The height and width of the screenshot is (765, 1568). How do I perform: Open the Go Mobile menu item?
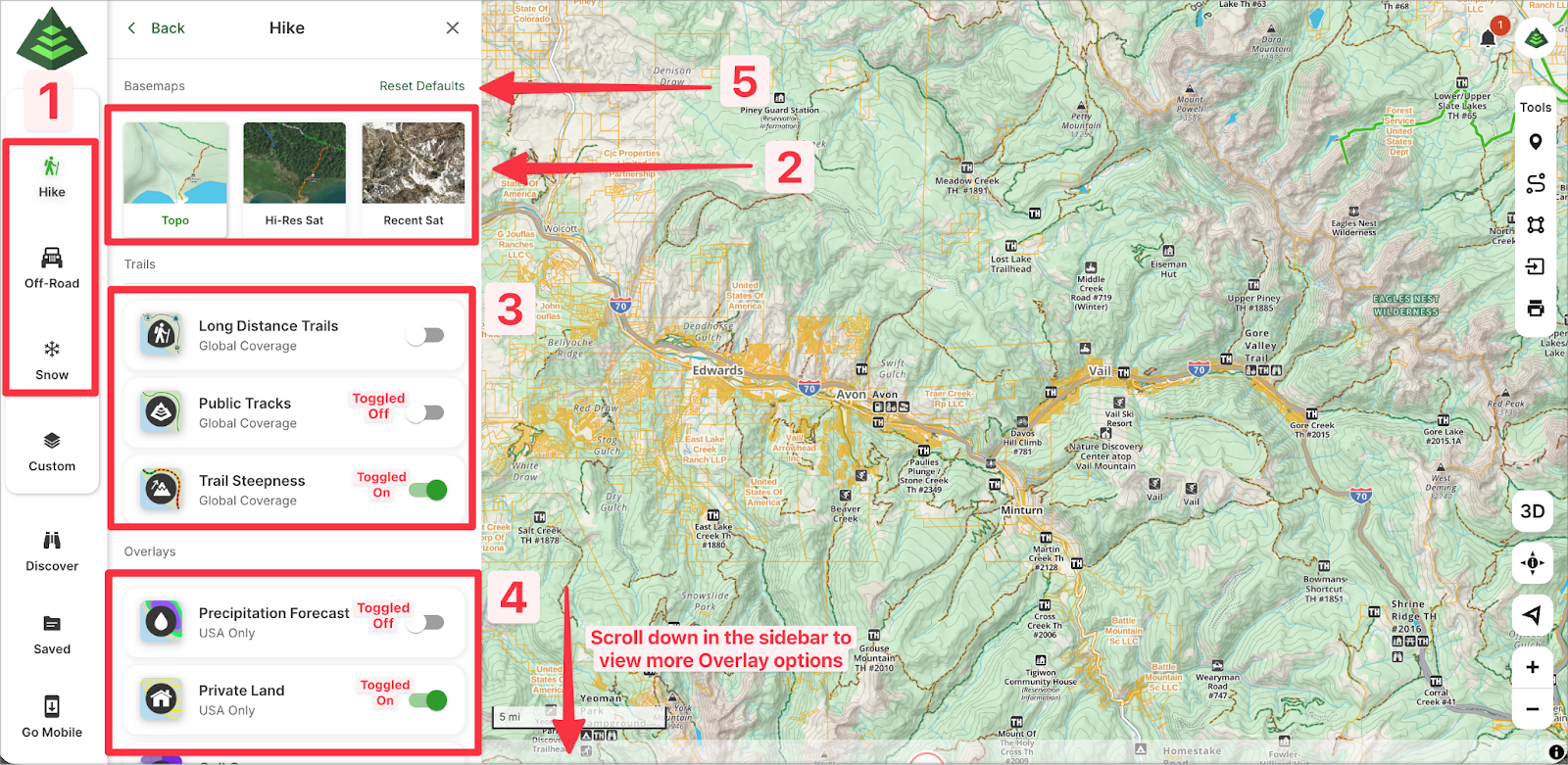click(x=51, y=706)
